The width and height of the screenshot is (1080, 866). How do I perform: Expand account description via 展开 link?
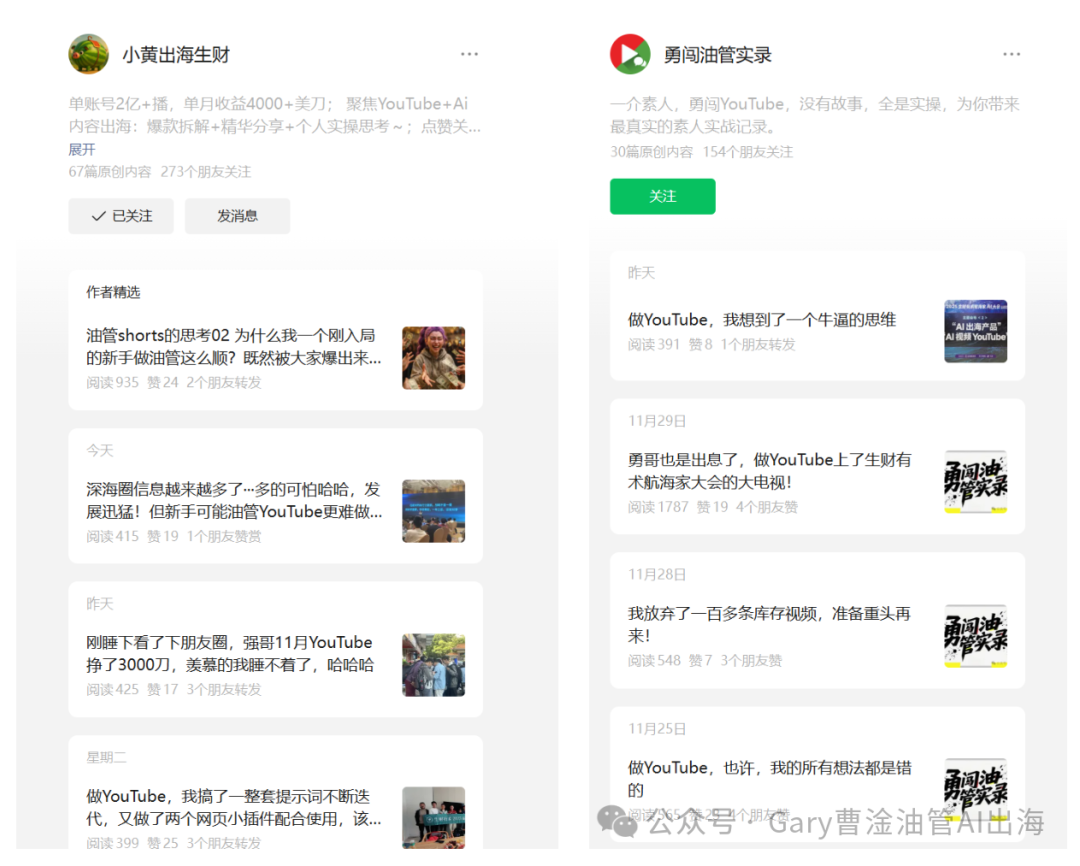click(x=81, y=149)
